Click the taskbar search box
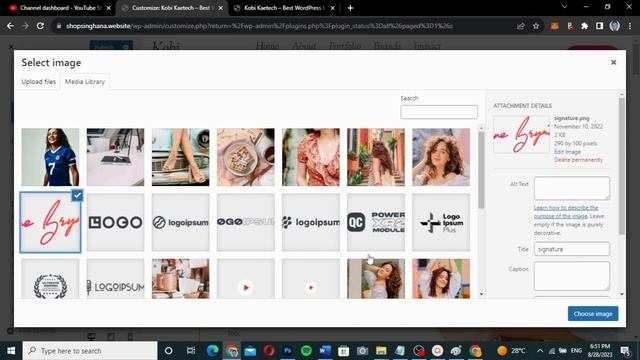This screenshot has height=360, width=640. pos(90,351)
